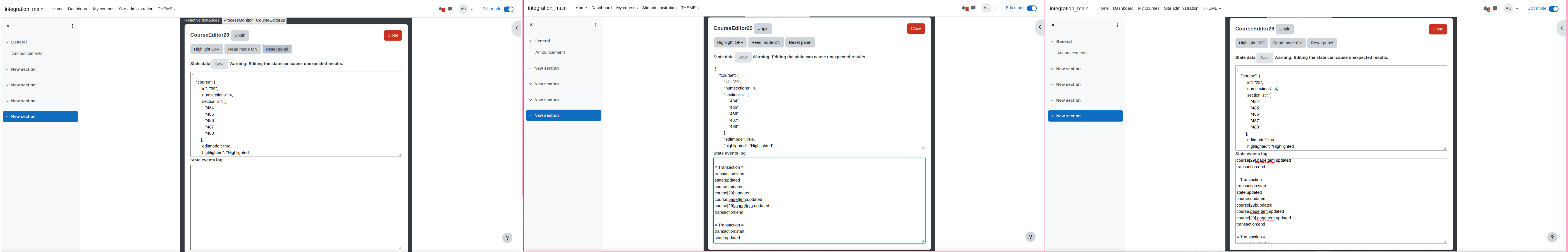Open user menu arrow in right window
Image resolution: width=1568 pixels, height=252 pixels.
[1517, 8]
